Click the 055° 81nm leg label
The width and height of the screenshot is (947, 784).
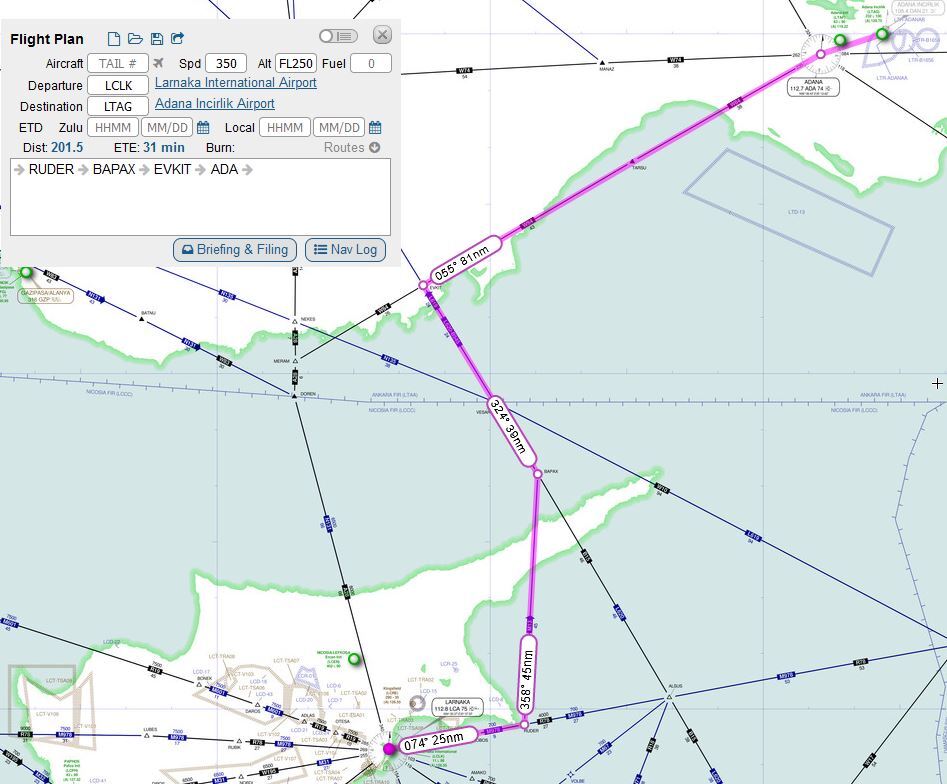pyautogui.click(x=466, y=260)
